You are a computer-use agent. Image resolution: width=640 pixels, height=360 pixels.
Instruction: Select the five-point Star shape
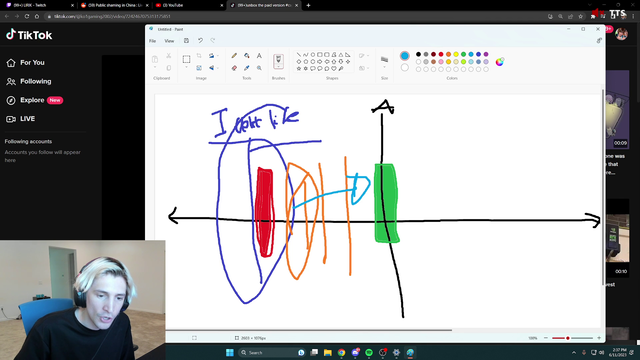click(298, 69)
